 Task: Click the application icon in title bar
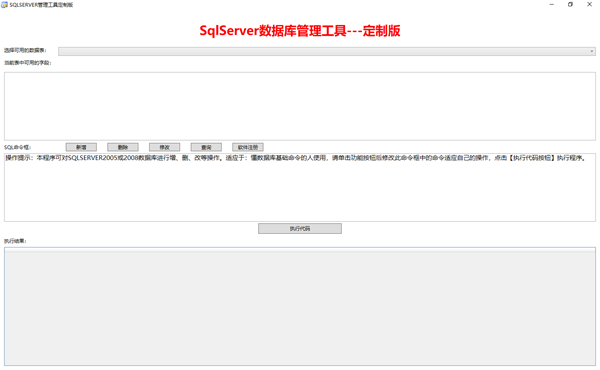click(5, 5)
